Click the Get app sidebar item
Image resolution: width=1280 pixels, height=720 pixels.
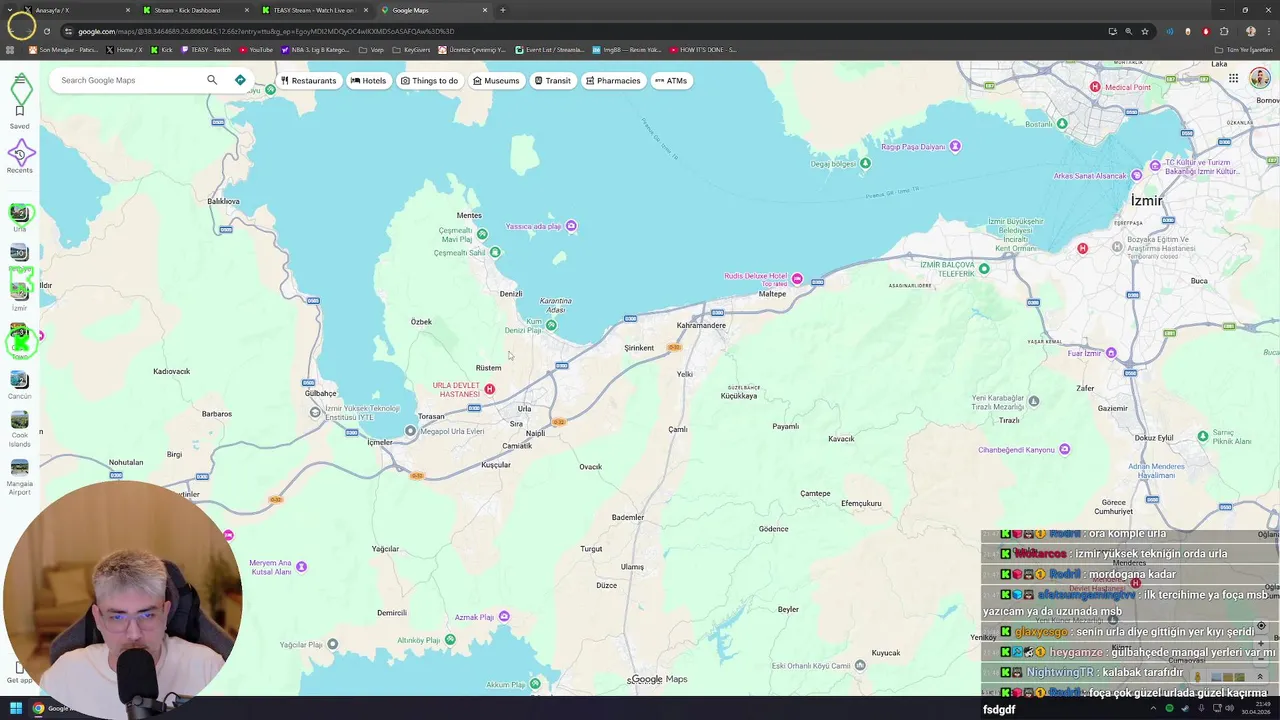tap(19, 672)
